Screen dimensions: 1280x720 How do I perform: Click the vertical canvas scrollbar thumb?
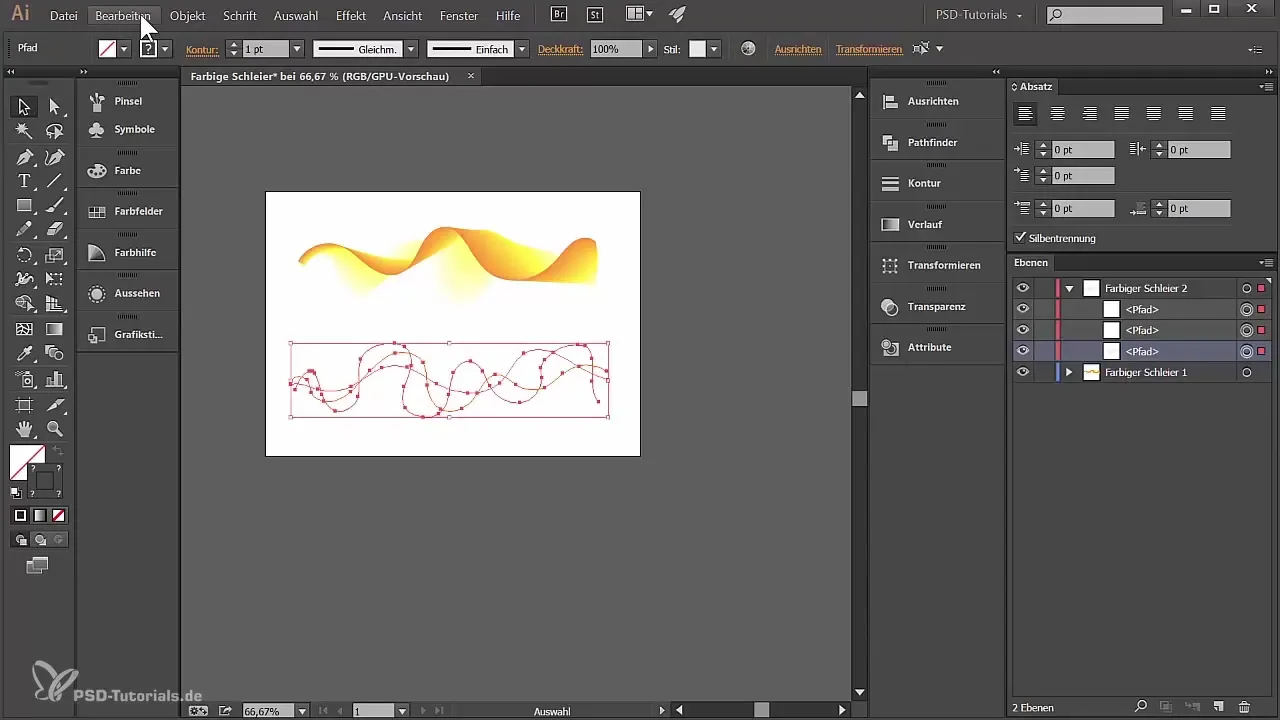(859, 398)
